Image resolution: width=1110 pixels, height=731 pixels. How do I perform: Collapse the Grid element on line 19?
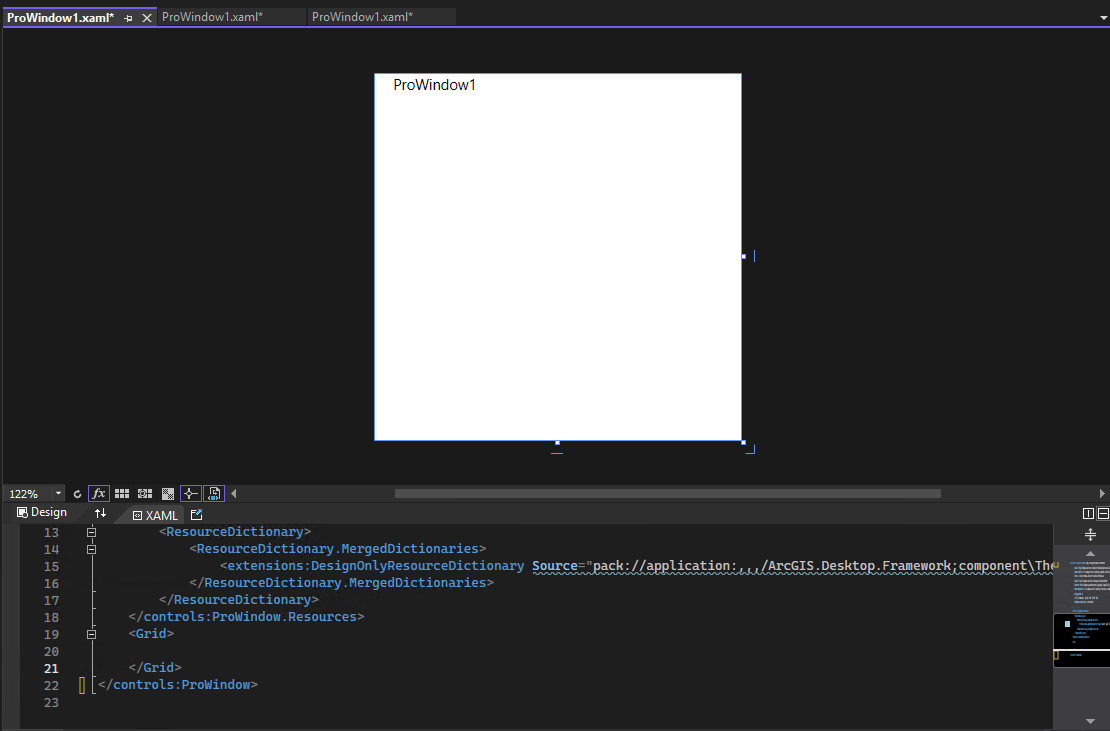tap(91, 633)
